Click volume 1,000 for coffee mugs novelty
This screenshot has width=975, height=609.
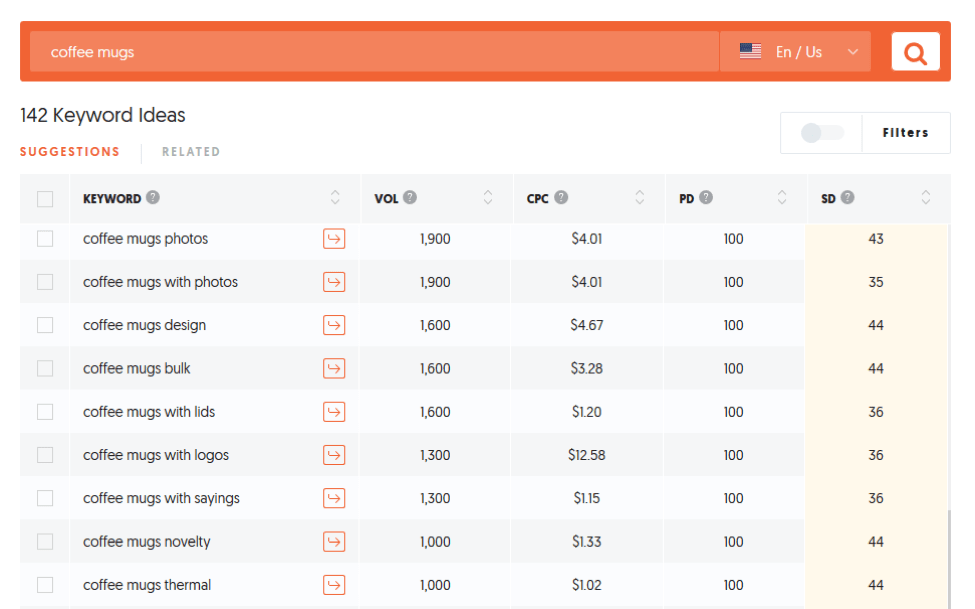435,541
